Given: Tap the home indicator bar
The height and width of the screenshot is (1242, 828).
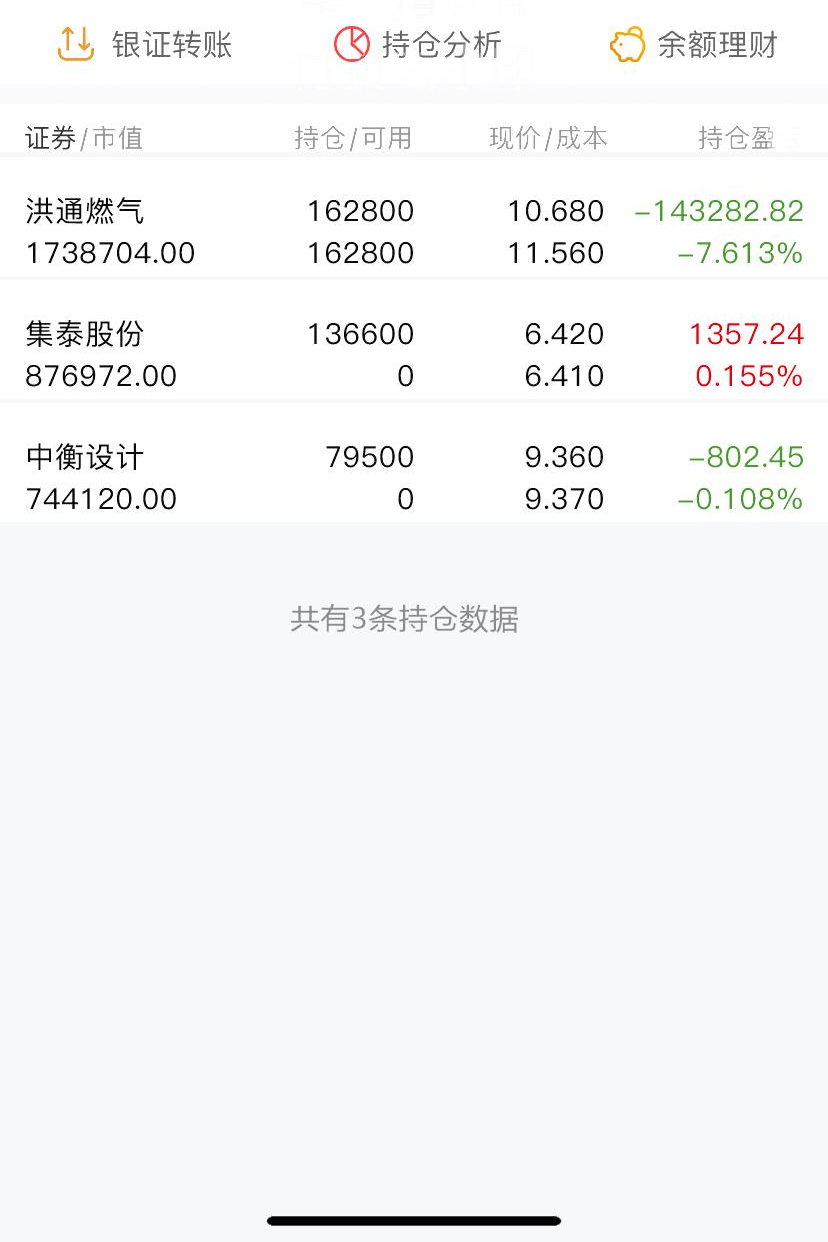Looking at the screenshot, I should pyautogui.click(x=414, y=1221).
